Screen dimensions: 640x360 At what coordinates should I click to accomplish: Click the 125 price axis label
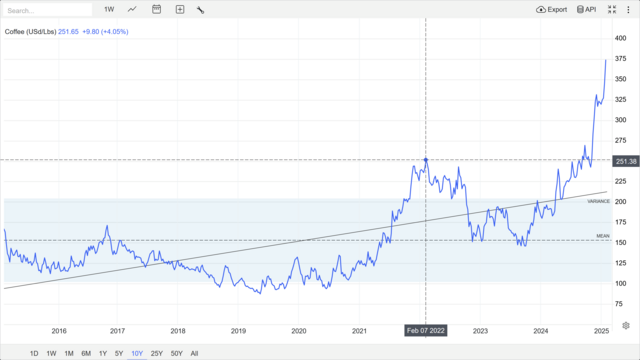620,263
